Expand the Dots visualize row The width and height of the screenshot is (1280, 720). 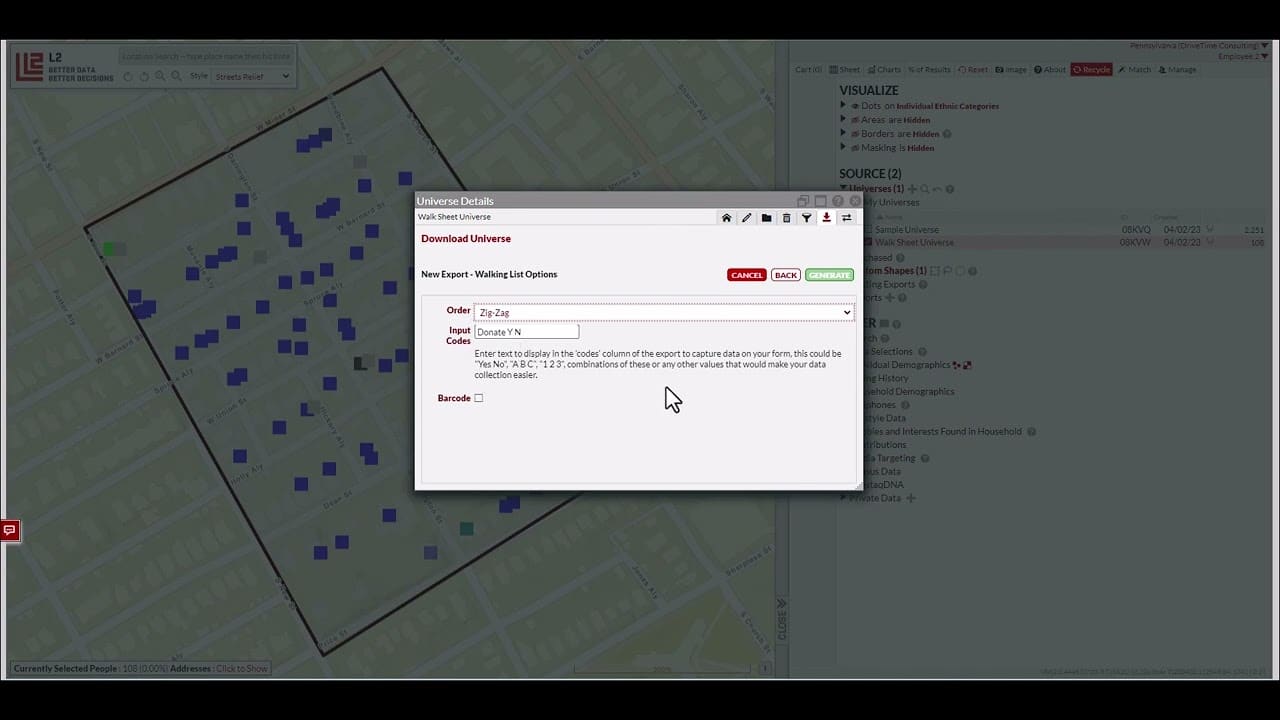[x=843, y=105]
